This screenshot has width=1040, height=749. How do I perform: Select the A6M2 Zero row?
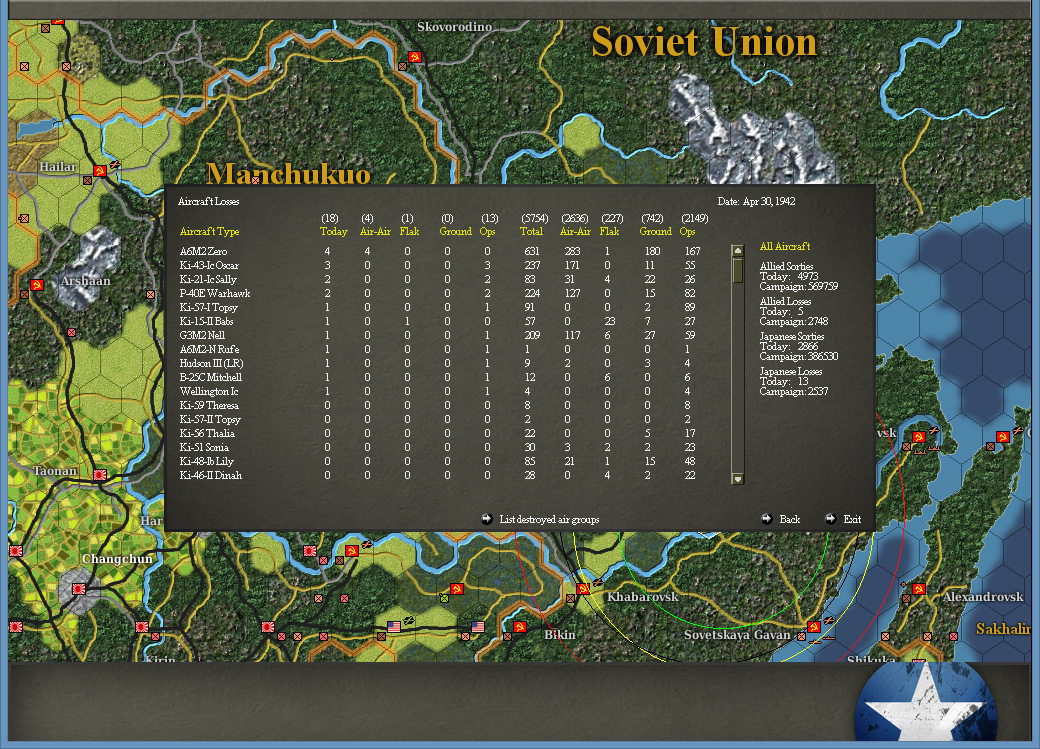pyautogui.click(x=440, y=251)
